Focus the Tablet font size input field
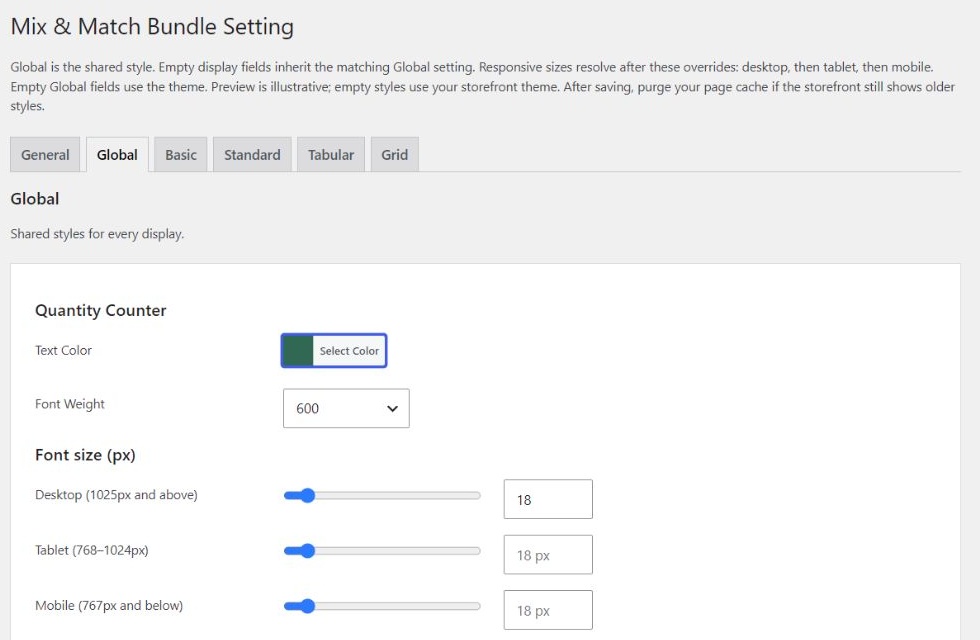The height and width of the screenshot is (640, 980). tap(548, 554)
